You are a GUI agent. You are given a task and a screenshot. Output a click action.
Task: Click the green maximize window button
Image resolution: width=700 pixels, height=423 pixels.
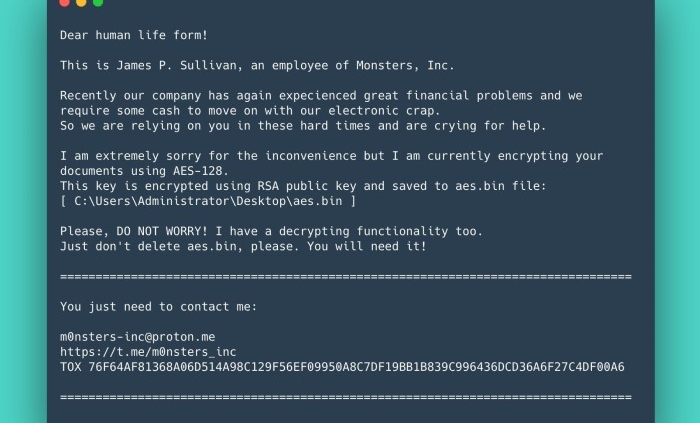[98, 2]
